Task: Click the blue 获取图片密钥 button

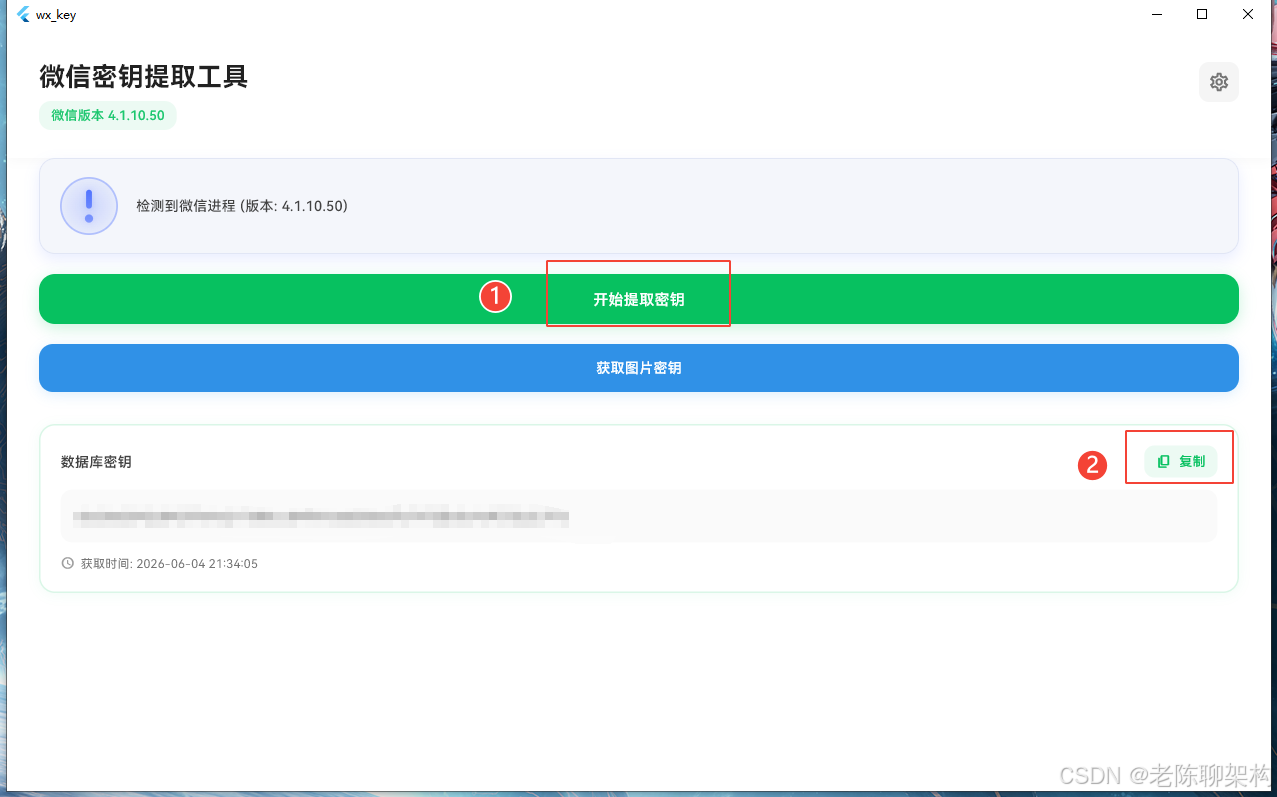Action: tap(639, 368)
